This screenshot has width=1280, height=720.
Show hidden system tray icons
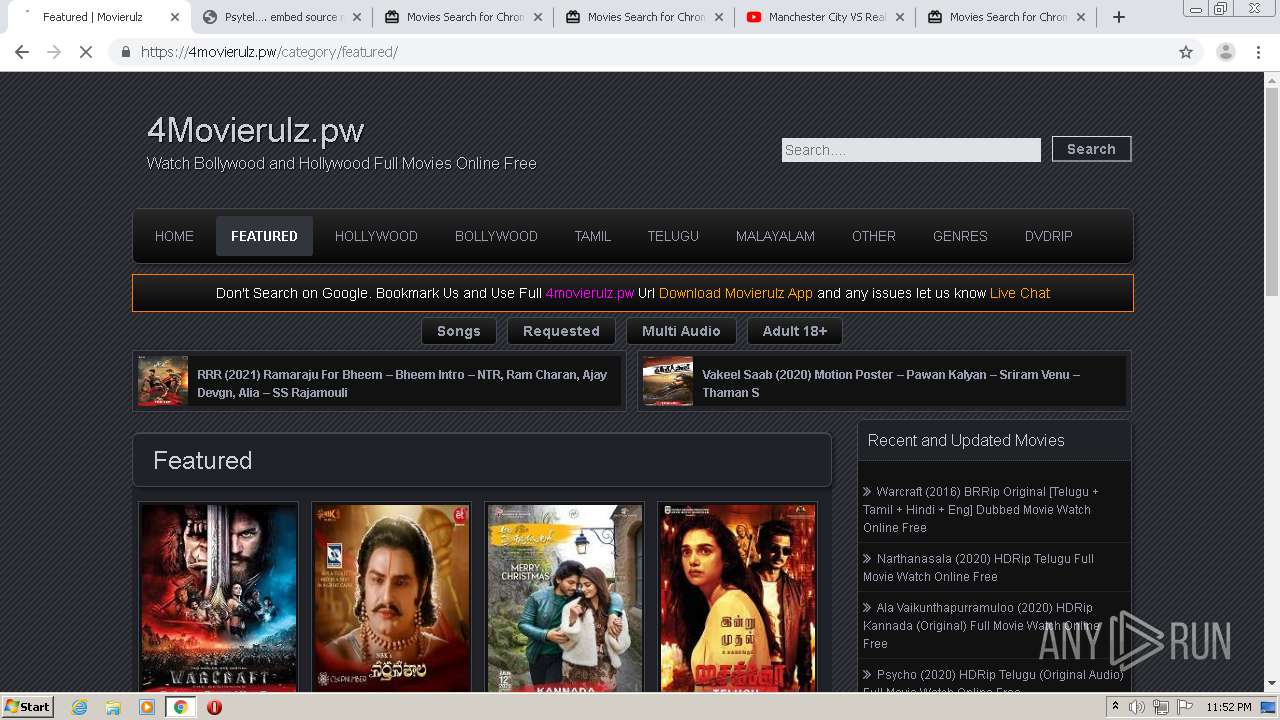coord(1115,707)
